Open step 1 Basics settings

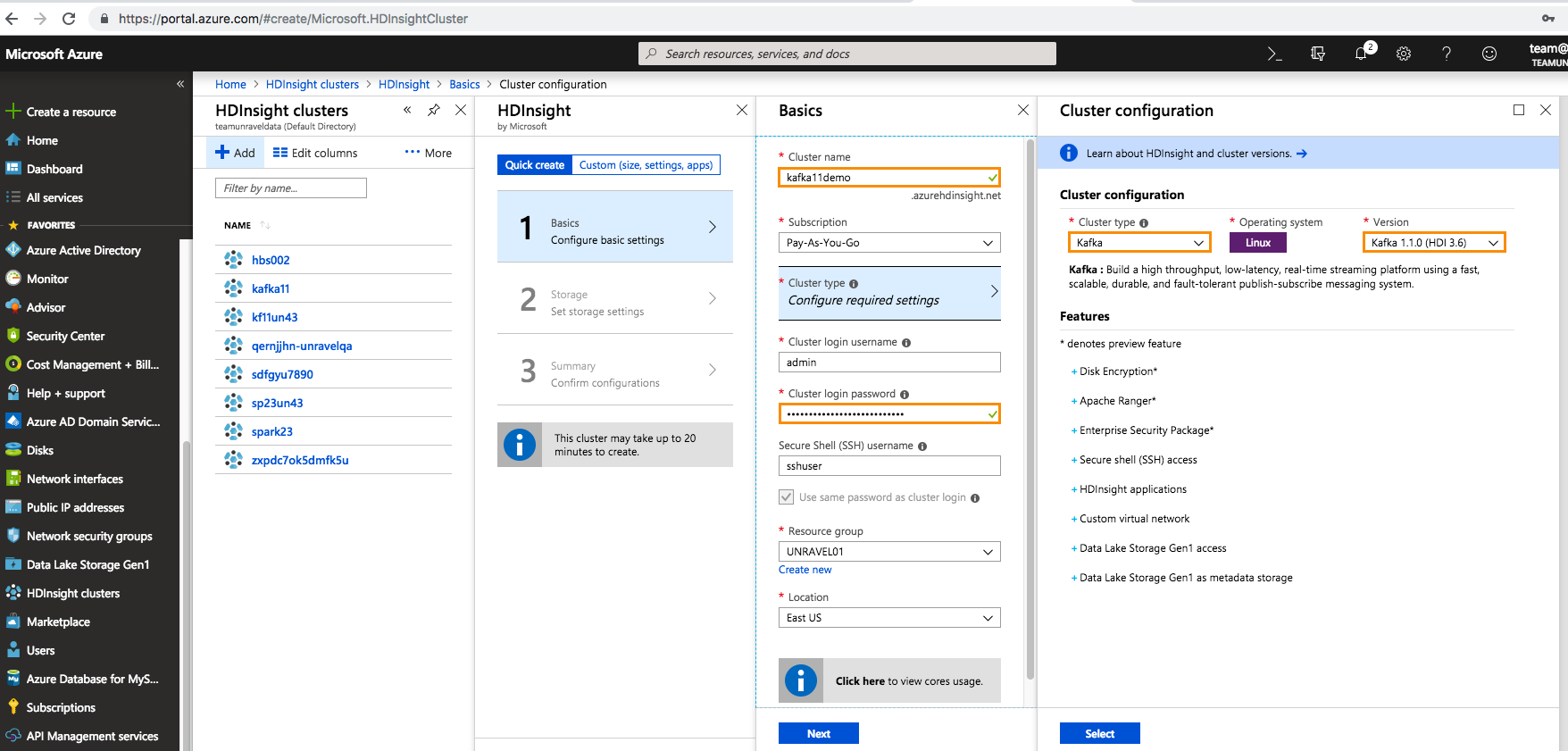[x=615, y=227]
